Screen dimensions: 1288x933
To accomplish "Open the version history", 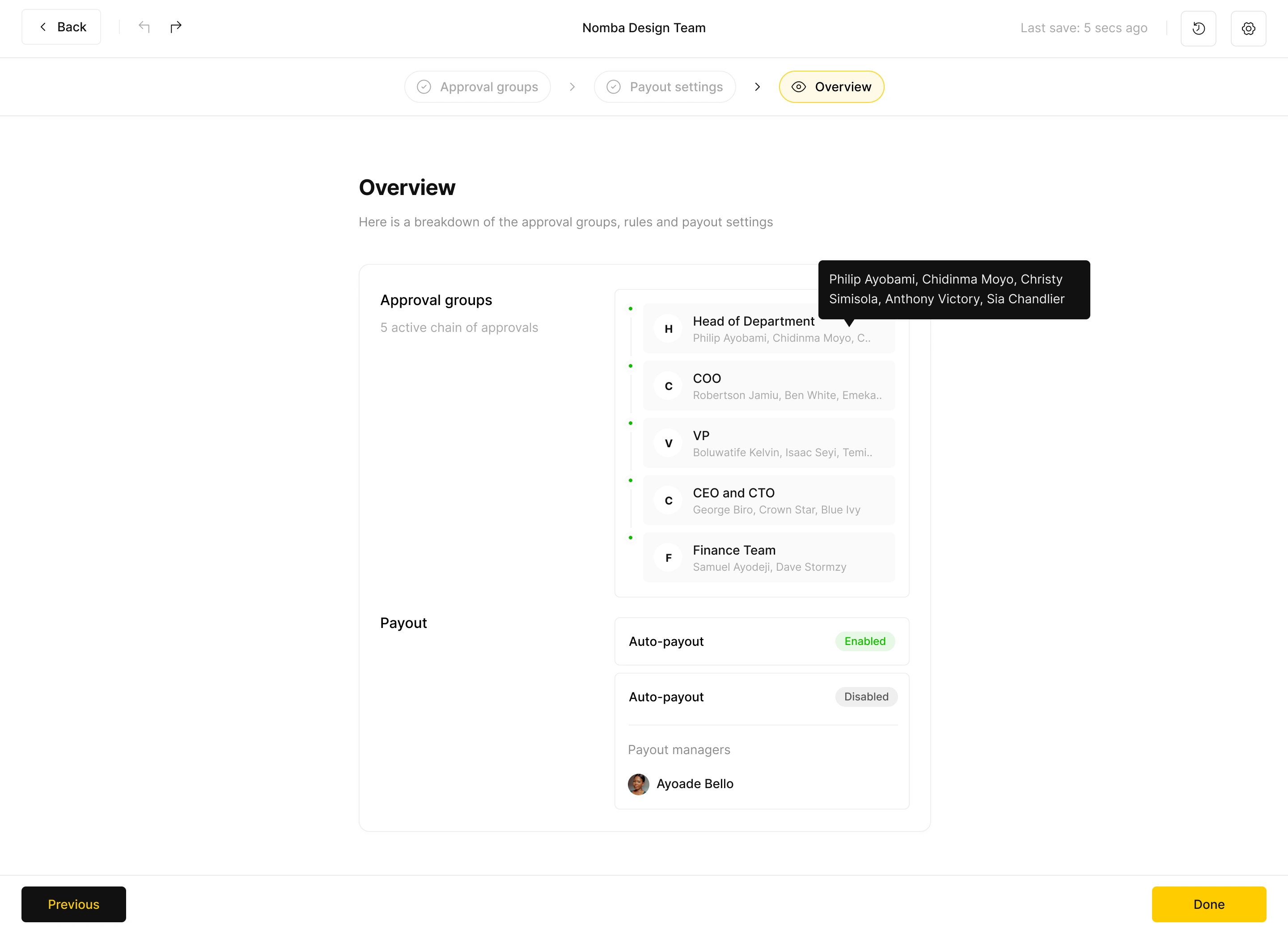I will (1198, 28).
